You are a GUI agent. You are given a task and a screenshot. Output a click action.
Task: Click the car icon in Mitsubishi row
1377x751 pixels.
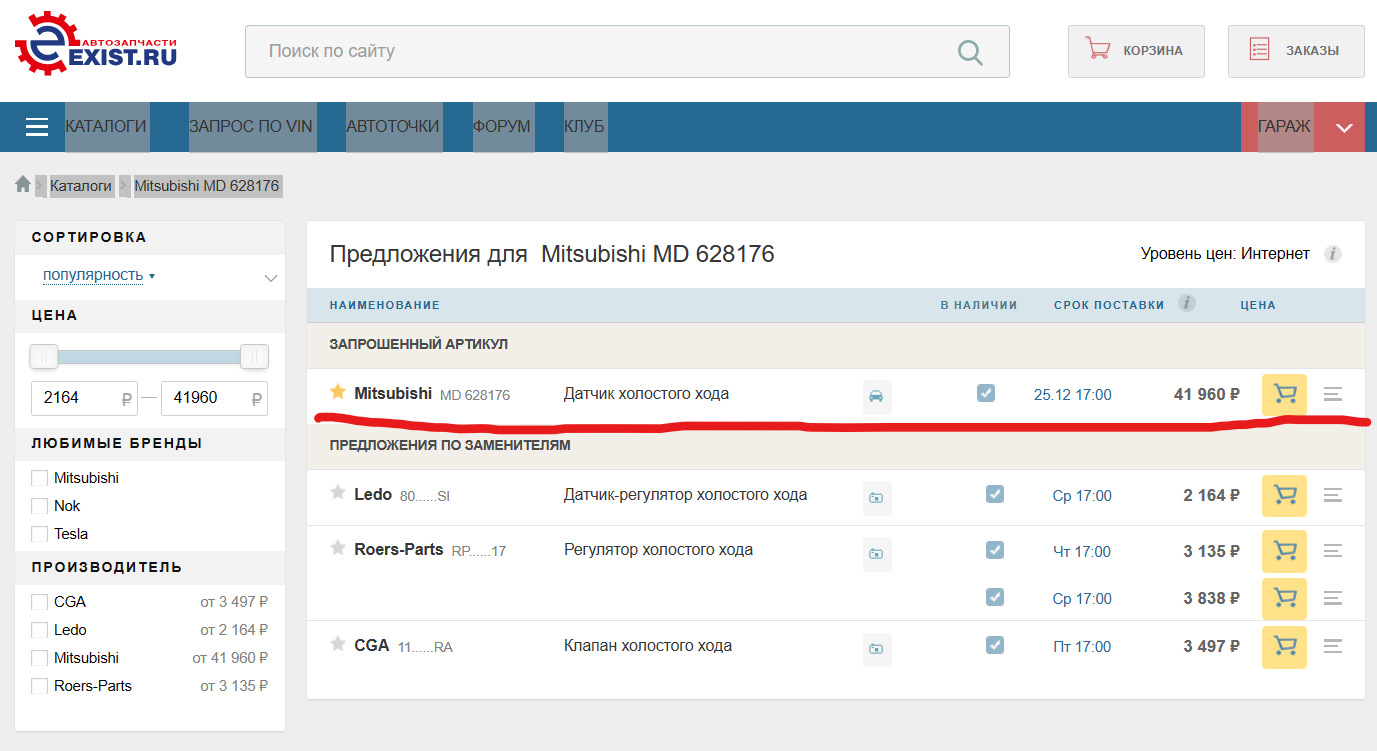click(877, 397)
